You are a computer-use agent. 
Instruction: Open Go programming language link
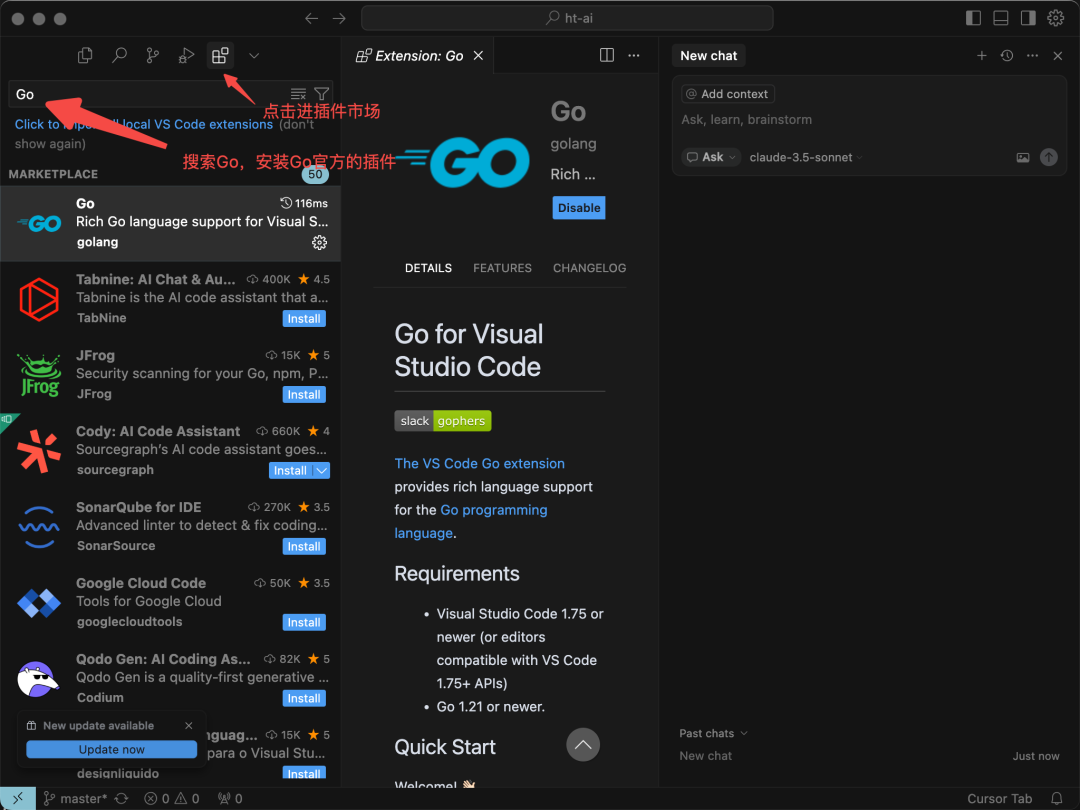click(x=494, y=510)
